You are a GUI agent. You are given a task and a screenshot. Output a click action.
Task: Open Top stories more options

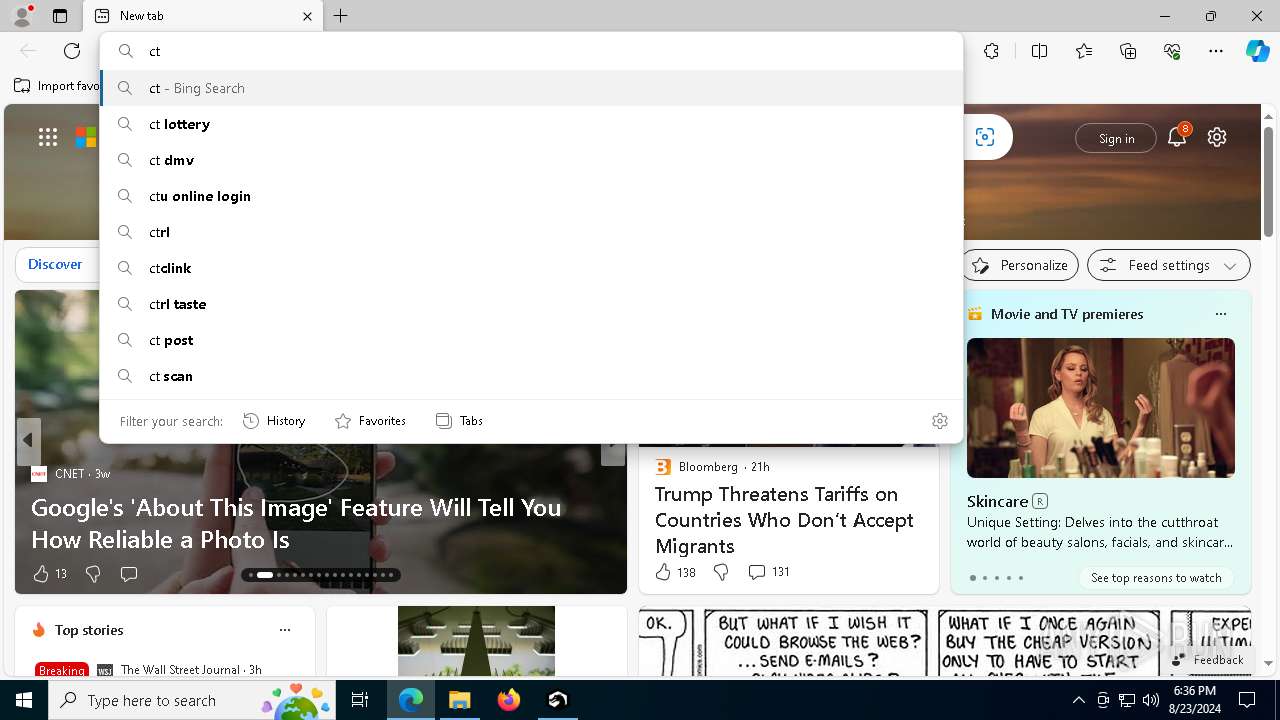tap(285, 630)
